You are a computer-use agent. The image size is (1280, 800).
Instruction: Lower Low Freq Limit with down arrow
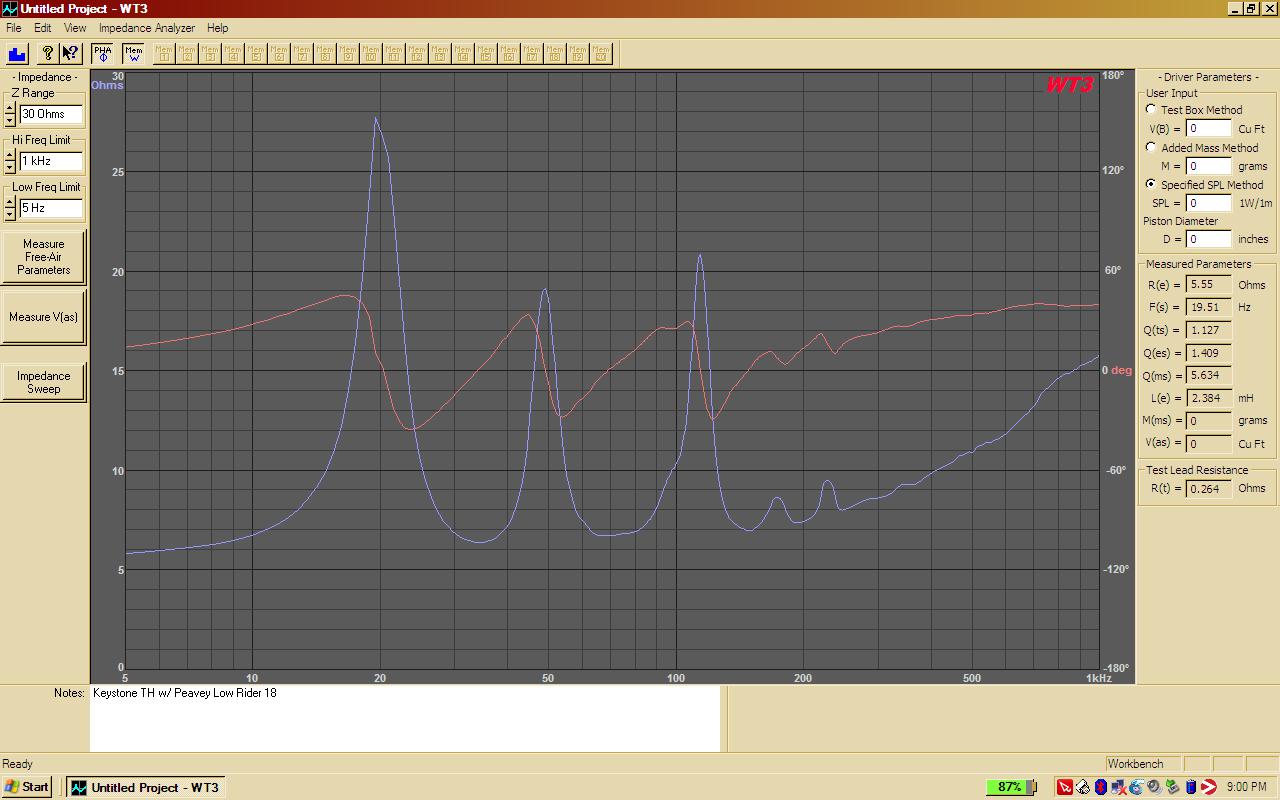point(10,213)
